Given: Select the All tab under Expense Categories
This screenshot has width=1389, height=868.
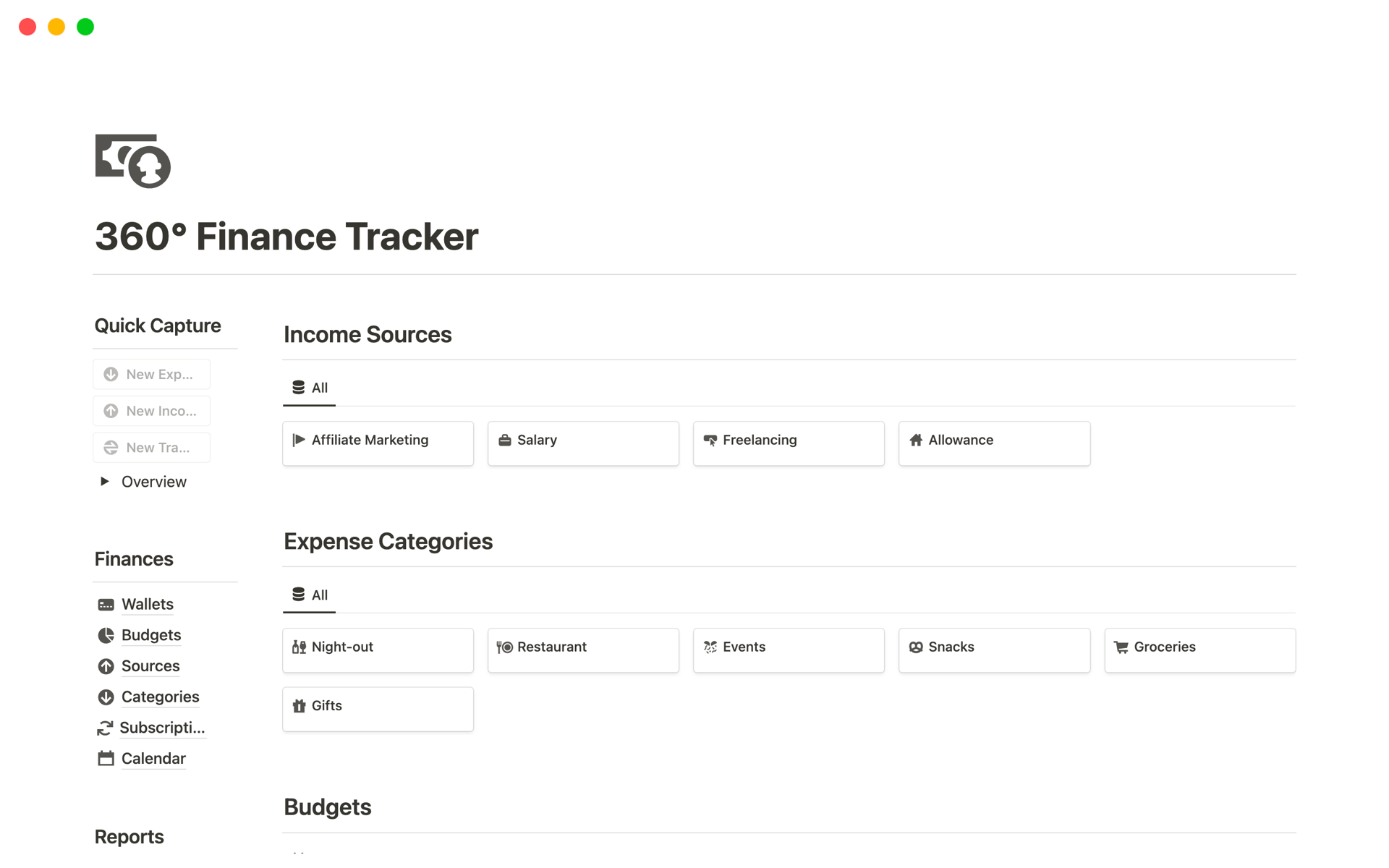Looking at the screenshot, I should click(x=310, y=594).
